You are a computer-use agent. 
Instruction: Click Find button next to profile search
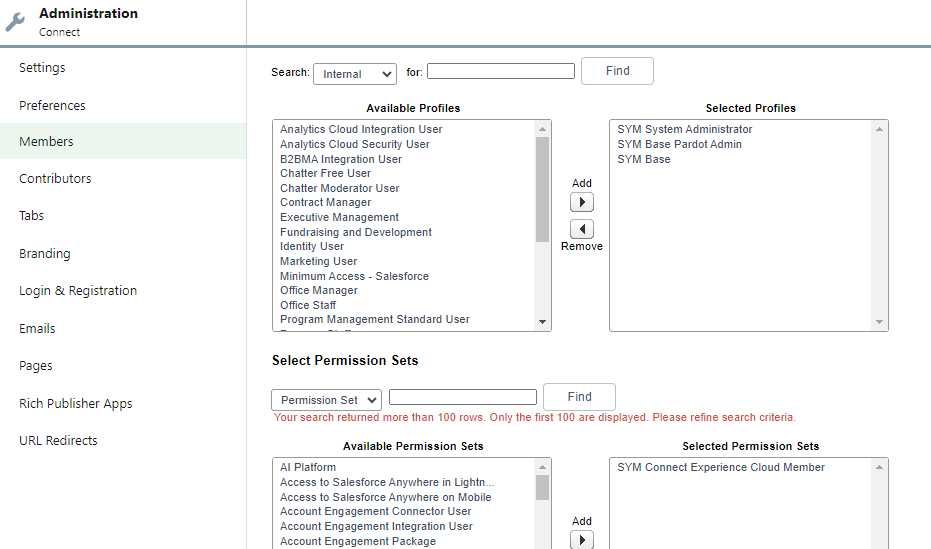click(x=618, y=71)
